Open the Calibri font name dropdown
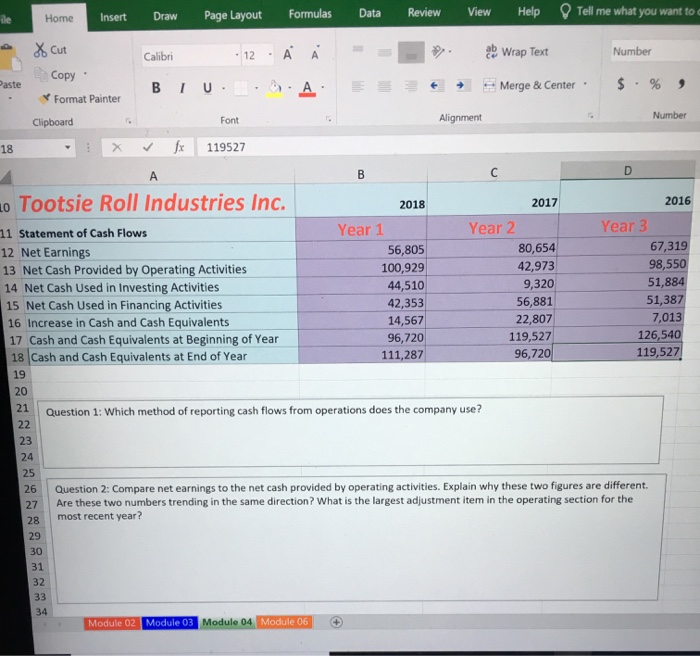Image resolution: width=700 pixels, height=656 pixels. point(237,55)
